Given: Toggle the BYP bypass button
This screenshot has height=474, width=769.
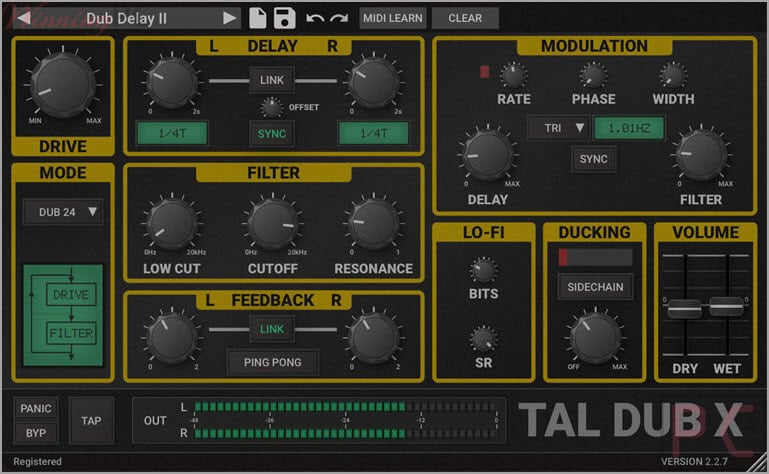Looking at the screenshot, I should pyautogui.click(x=36, y=433).
